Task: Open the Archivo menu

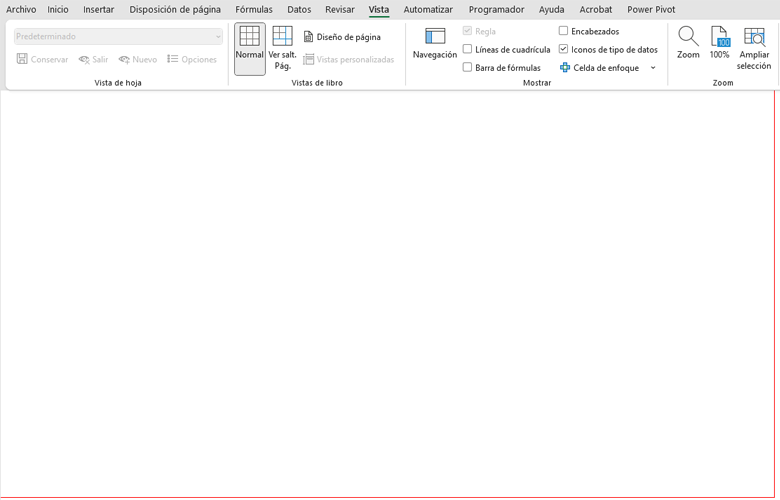Action: (x=21, y=9)
